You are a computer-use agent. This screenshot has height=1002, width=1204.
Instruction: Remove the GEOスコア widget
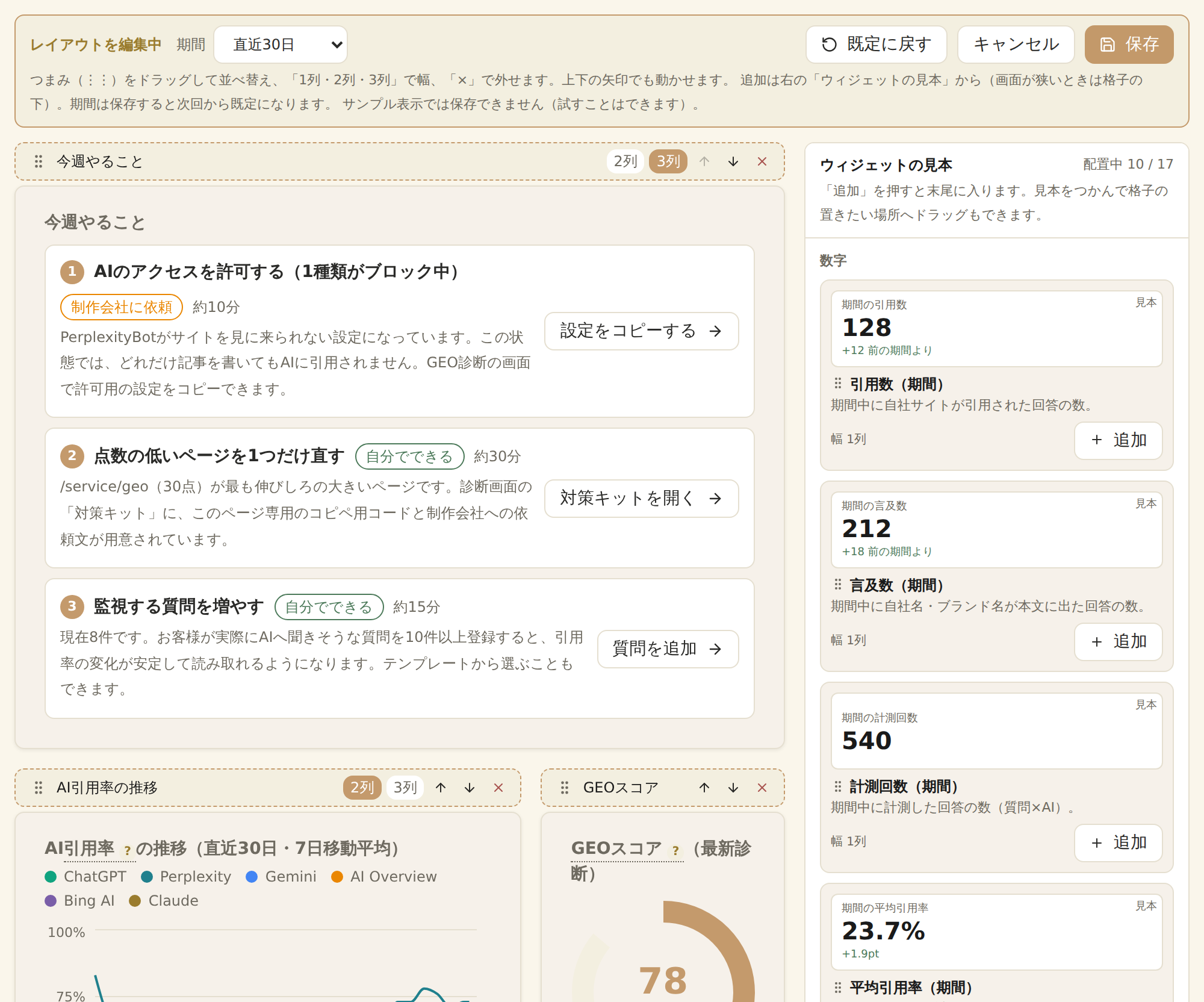(x=762, y=788)
